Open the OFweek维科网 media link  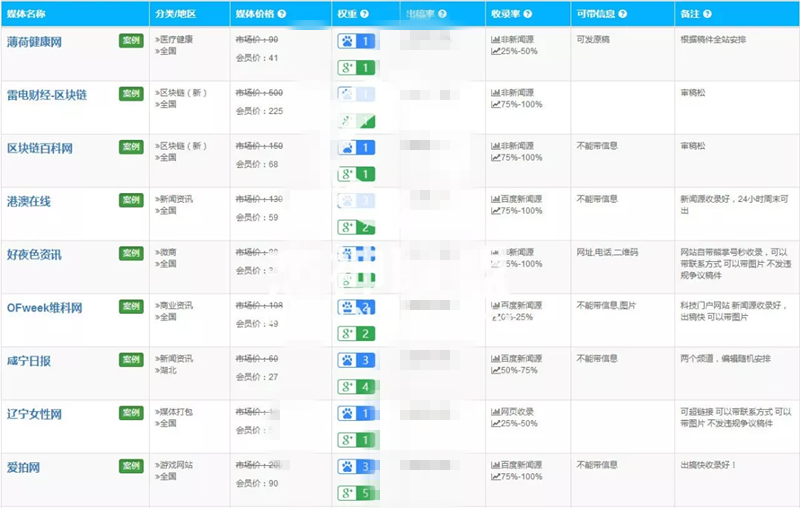44,308
